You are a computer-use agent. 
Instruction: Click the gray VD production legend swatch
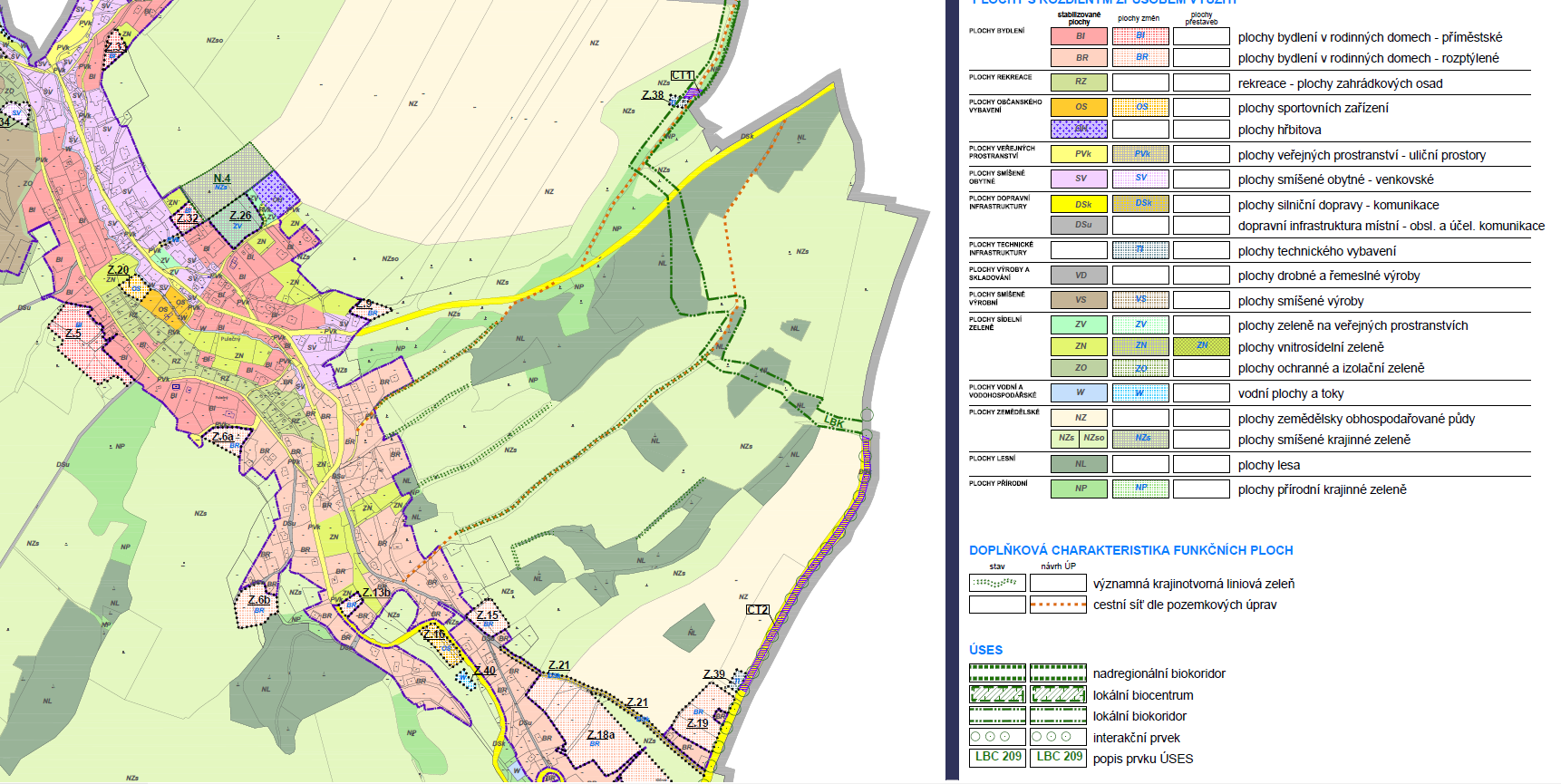(1079, 276)
